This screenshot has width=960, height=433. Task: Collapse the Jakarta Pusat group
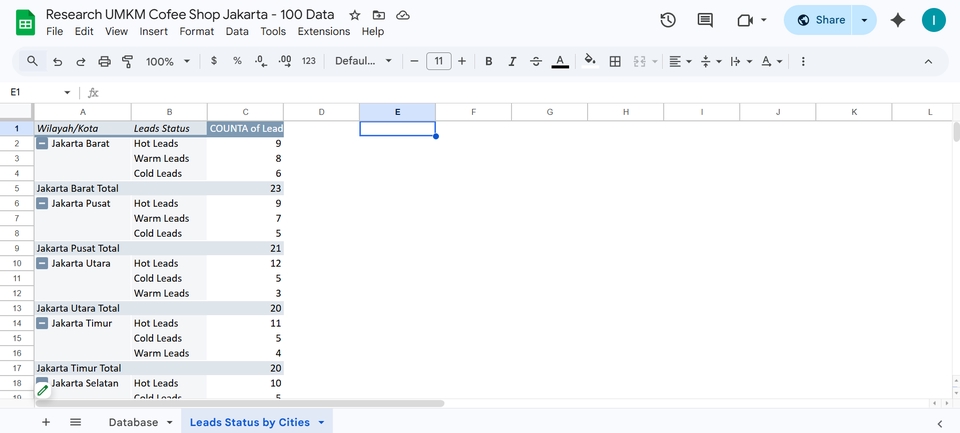pos(42,204)
